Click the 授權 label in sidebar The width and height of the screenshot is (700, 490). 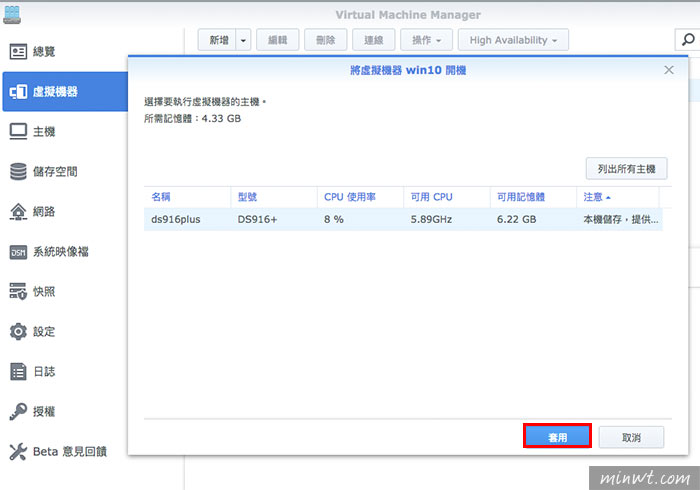(44, 411)
